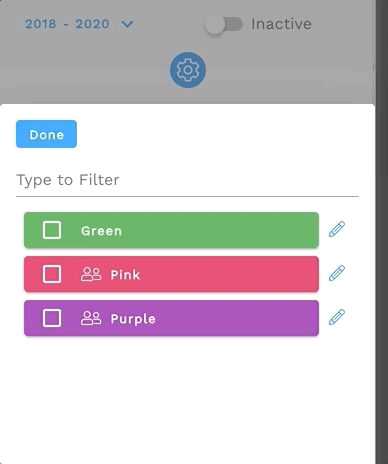Select the Green tag bar
Image resolution: width=388 pixels, height=464 pixels.
click(171, 230)
